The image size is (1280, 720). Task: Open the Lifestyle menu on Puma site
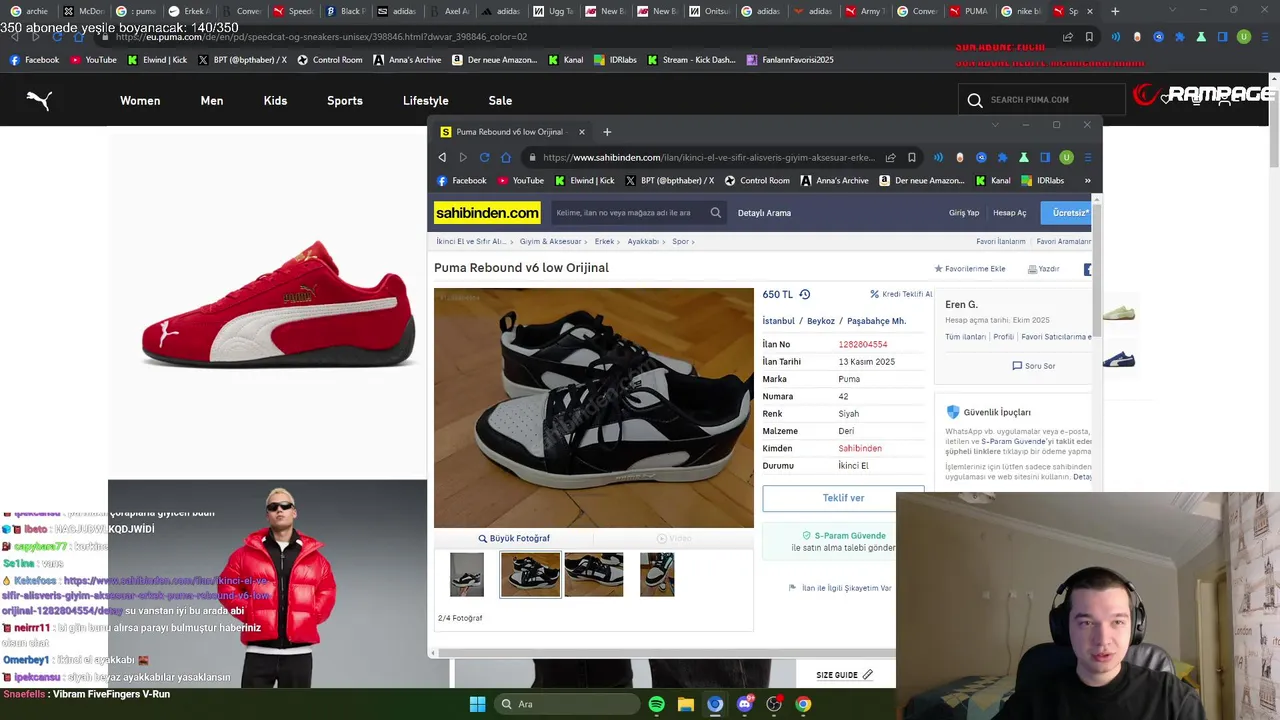click(x=425, y=100)
